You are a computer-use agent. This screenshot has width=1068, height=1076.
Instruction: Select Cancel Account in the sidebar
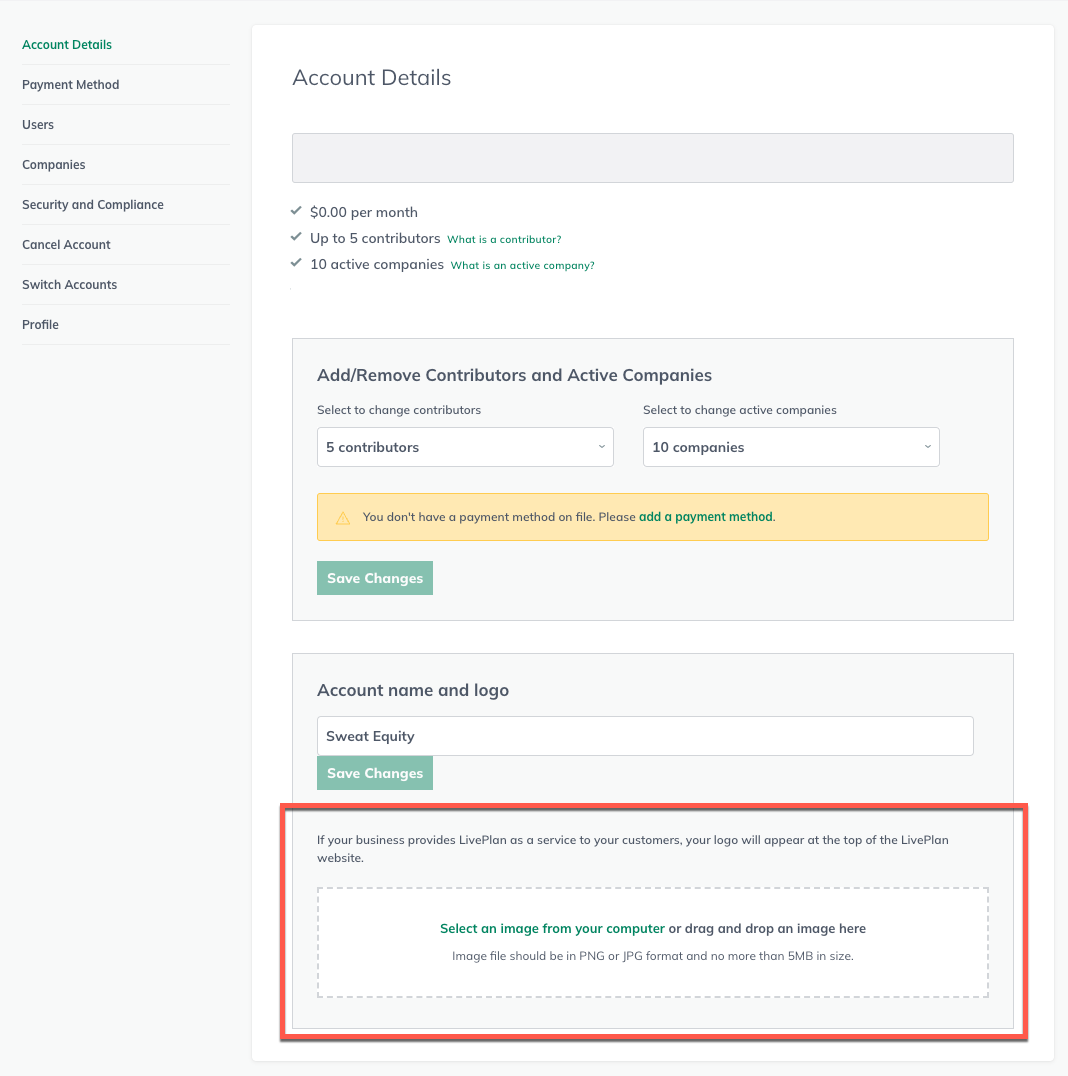tap(66, 245)
